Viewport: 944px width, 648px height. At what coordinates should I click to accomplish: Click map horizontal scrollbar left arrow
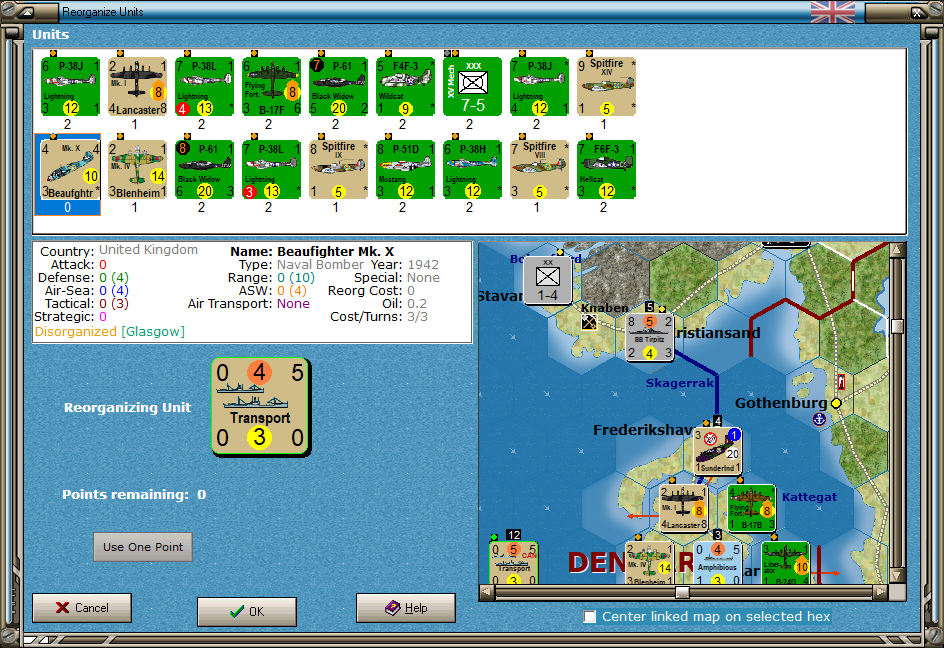click(486, 593)
